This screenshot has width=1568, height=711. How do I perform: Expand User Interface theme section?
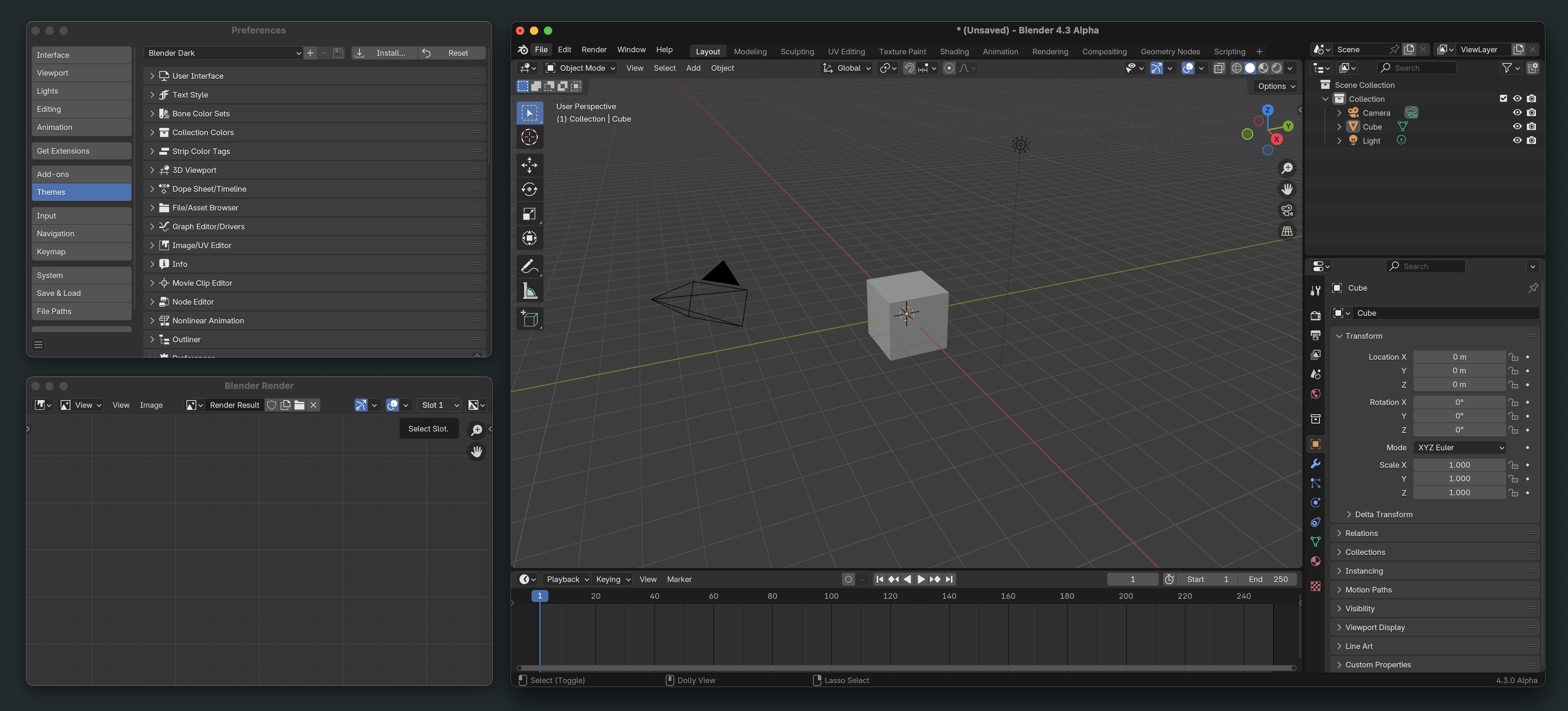[x=315, y=76]
